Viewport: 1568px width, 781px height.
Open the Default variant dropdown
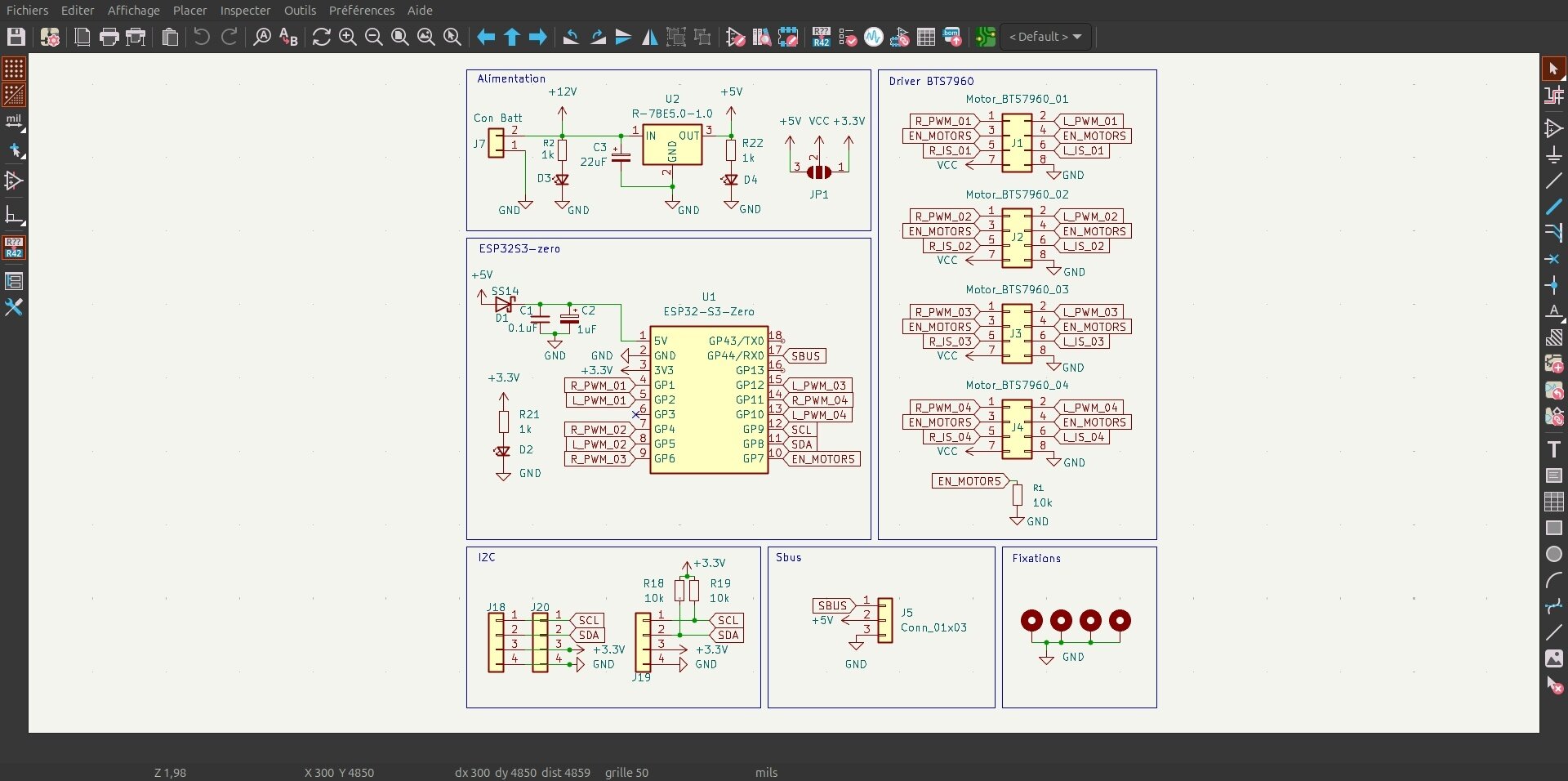[1046, 37]
